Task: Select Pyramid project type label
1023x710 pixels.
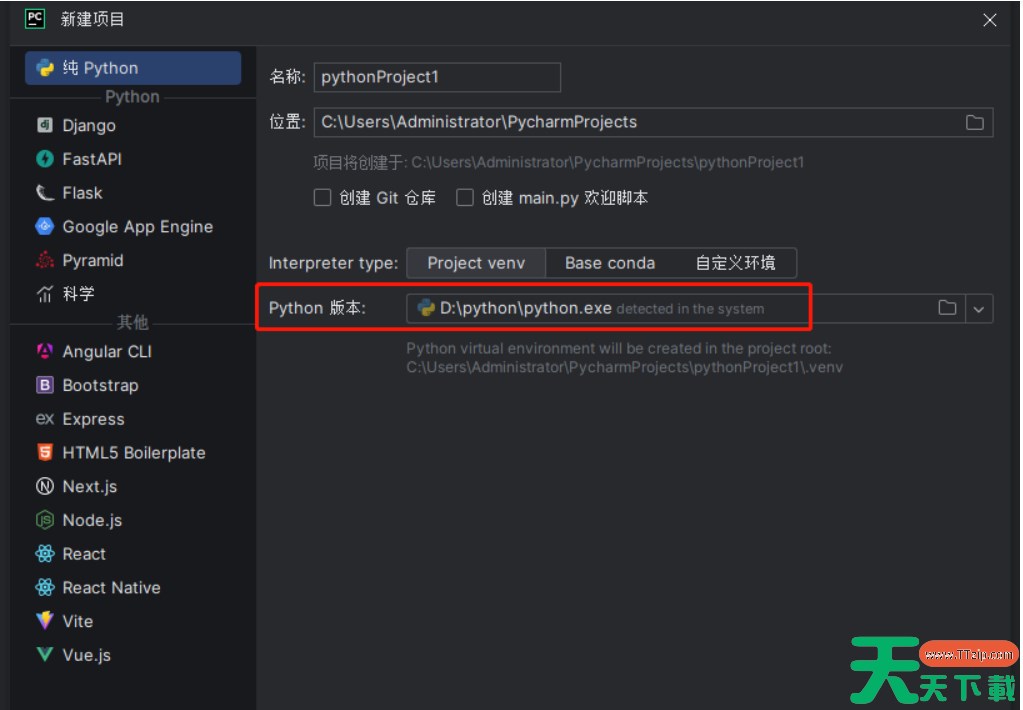Action: click(x=93, y=260)
